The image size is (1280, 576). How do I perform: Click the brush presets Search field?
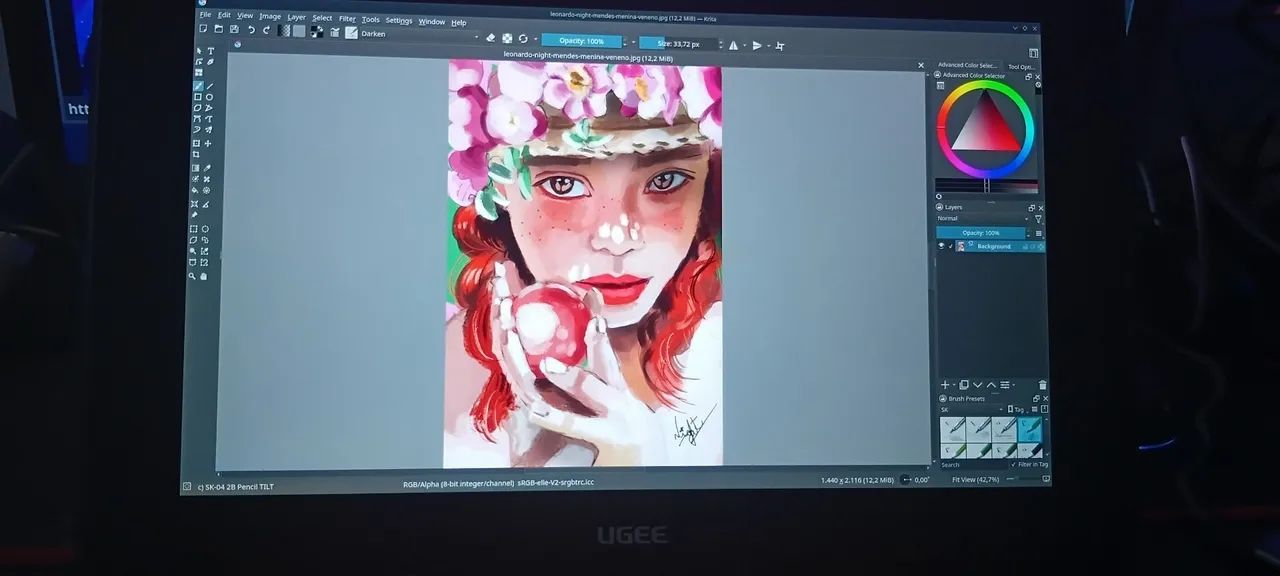974,465
